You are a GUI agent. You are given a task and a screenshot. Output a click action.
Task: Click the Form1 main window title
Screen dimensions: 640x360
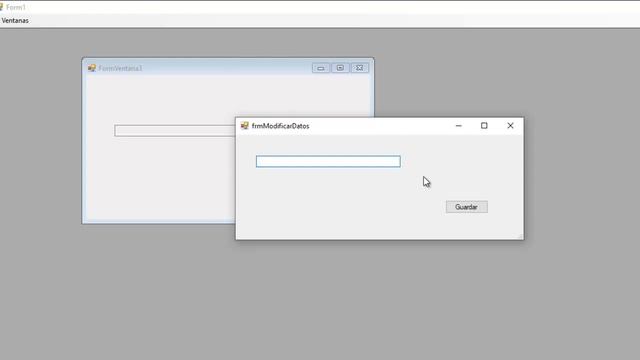click(x=16, y=7)
